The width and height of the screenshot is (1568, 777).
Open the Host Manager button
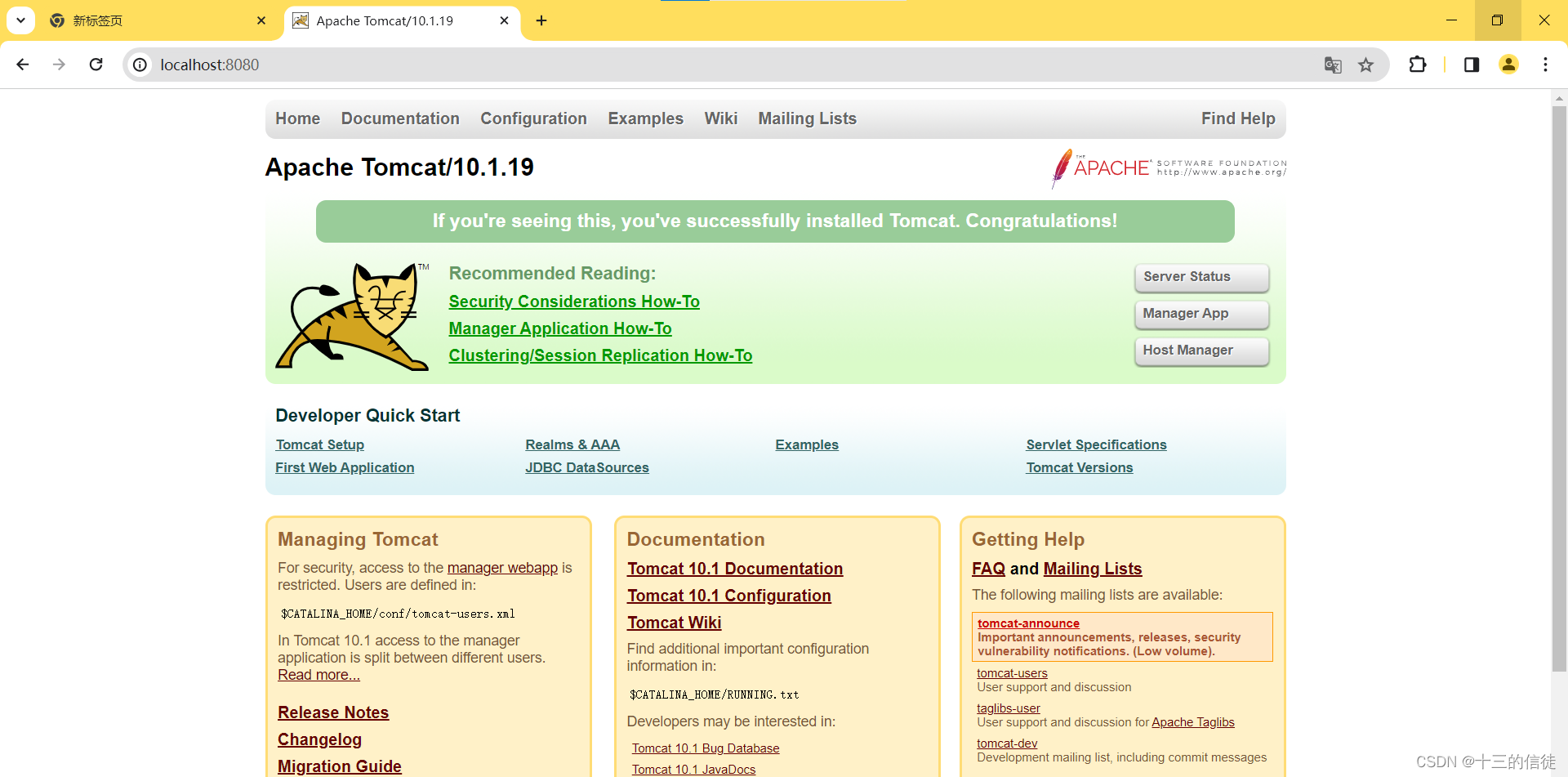coord(1201,351)
